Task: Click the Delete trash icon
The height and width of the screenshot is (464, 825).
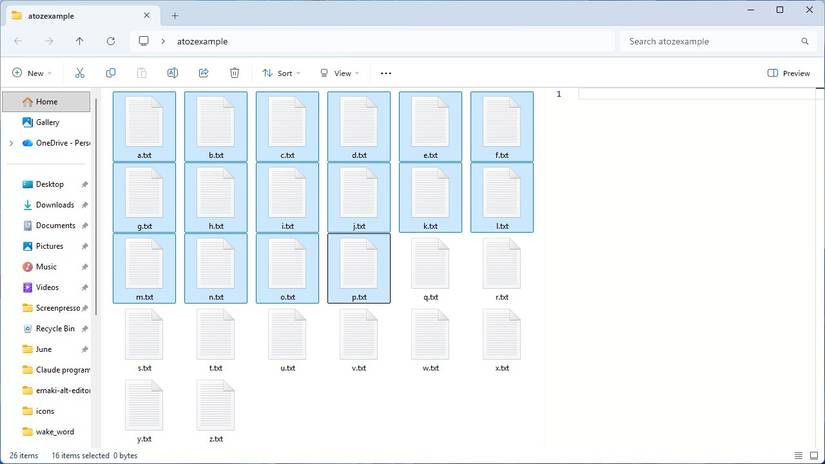Action: 235,73
